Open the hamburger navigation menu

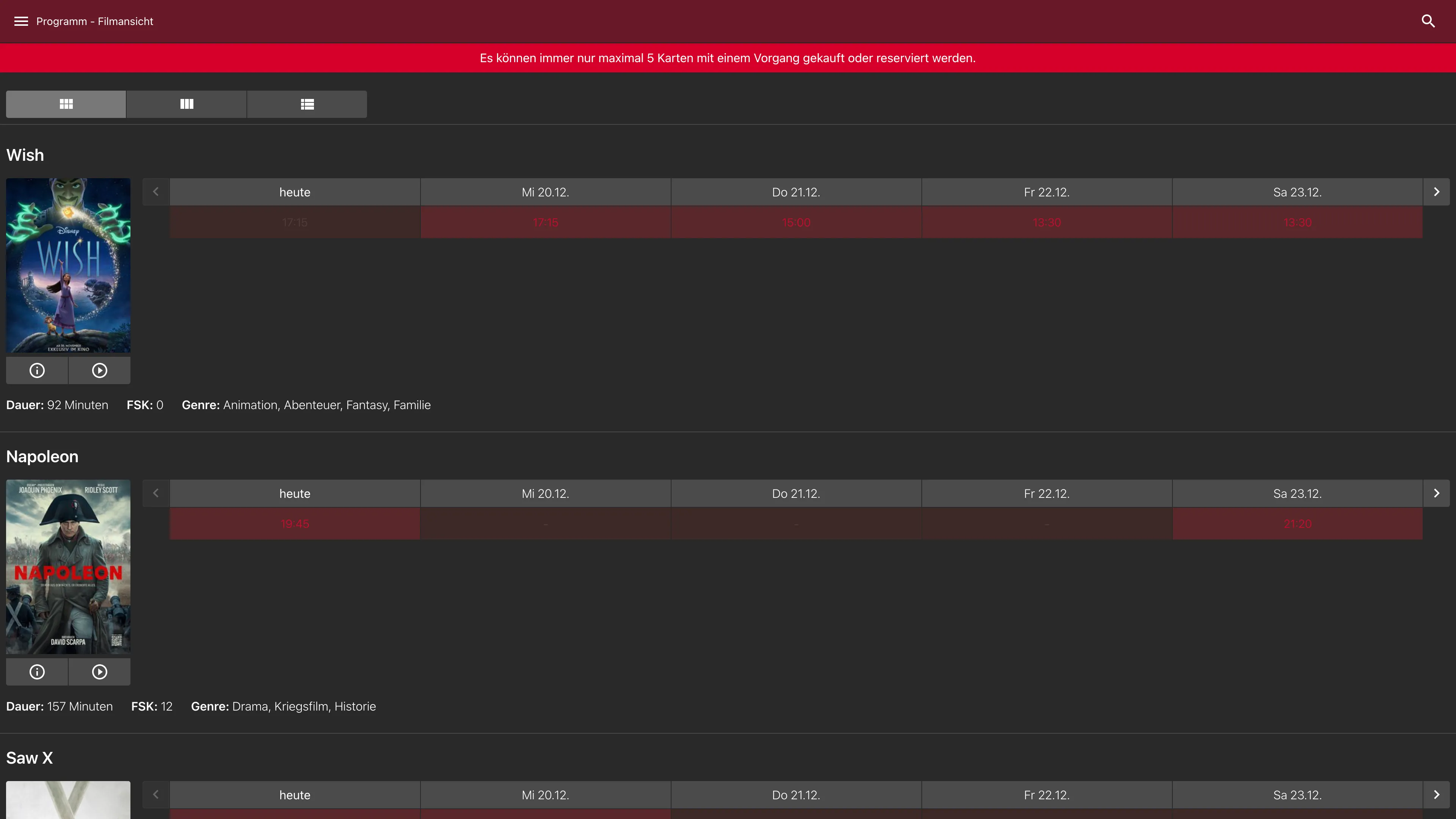21,22
